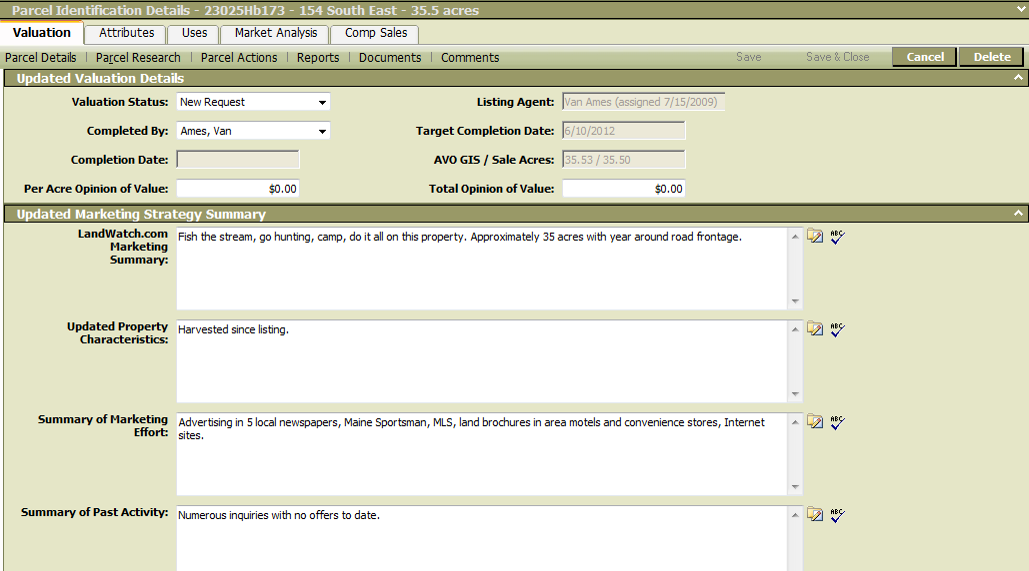The width and height of the screenshot is (1029, 571).
Task: Open editor icon for Updated Property Characteristics
Action: 815,329
